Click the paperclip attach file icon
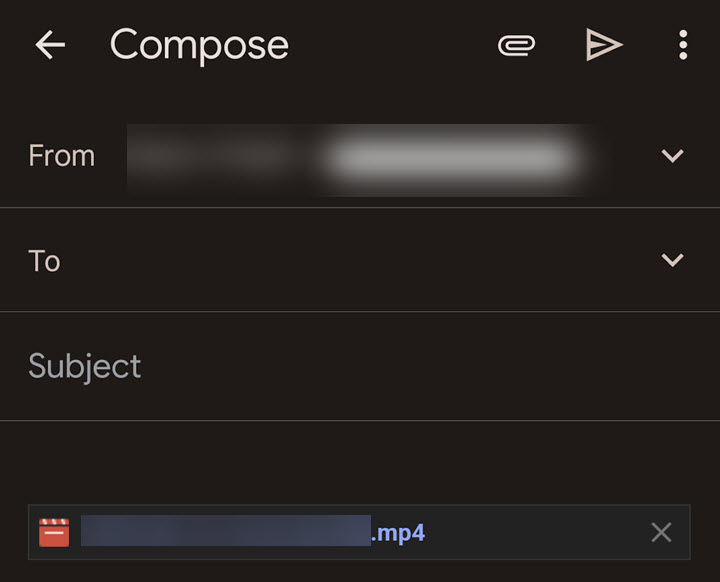Viewport: 720px width, 582px height. tap(517, 45)
